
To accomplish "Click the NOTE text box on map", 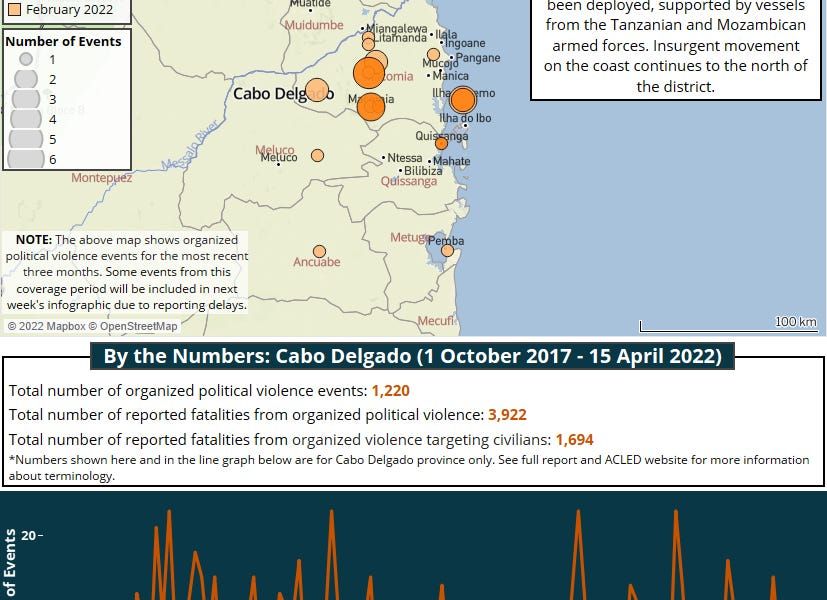I will click(x=126, y=272).
